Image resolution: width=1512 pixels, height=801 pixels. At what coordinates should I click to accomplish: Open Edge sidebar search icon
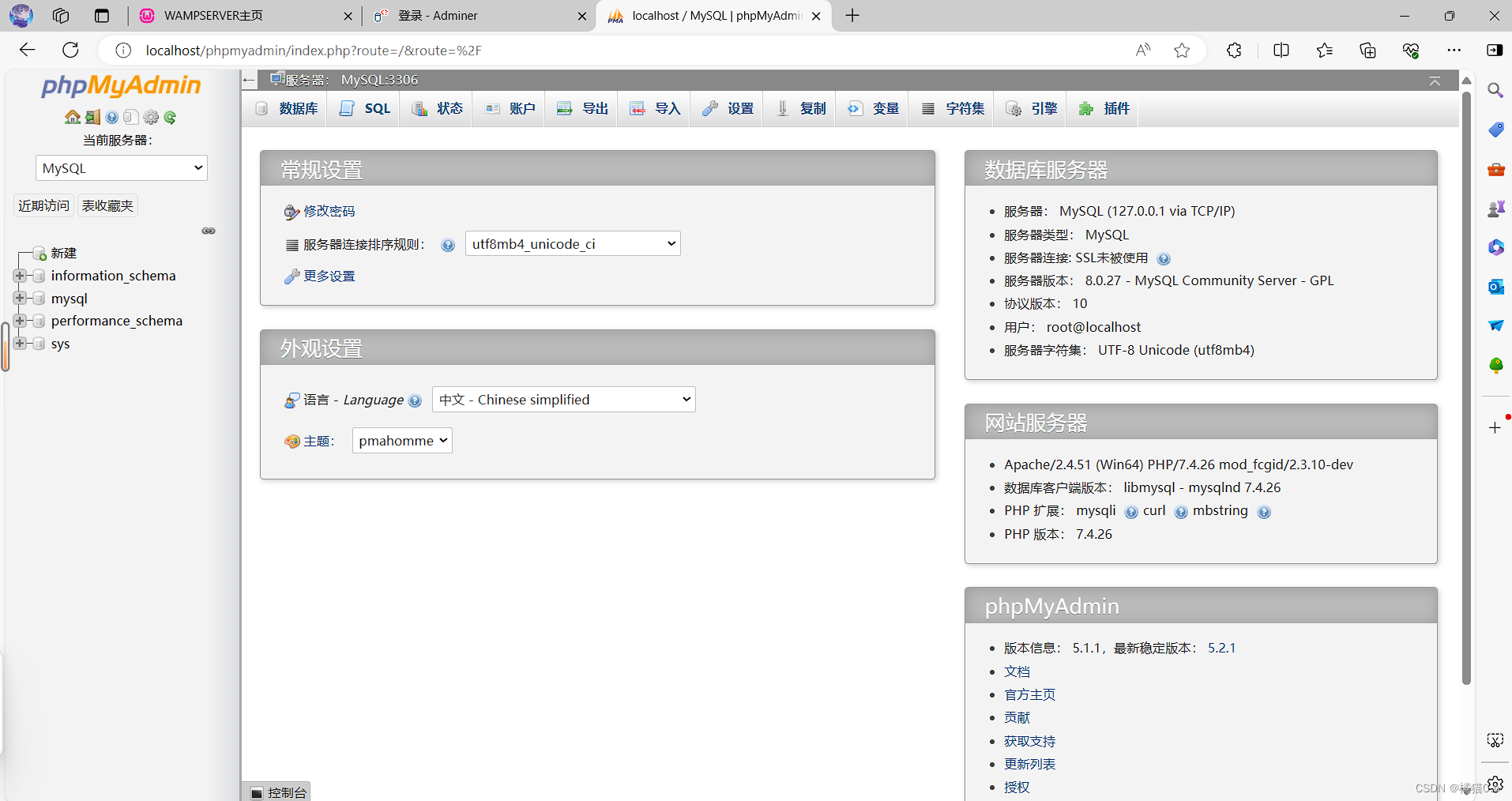pos(1495,90)
